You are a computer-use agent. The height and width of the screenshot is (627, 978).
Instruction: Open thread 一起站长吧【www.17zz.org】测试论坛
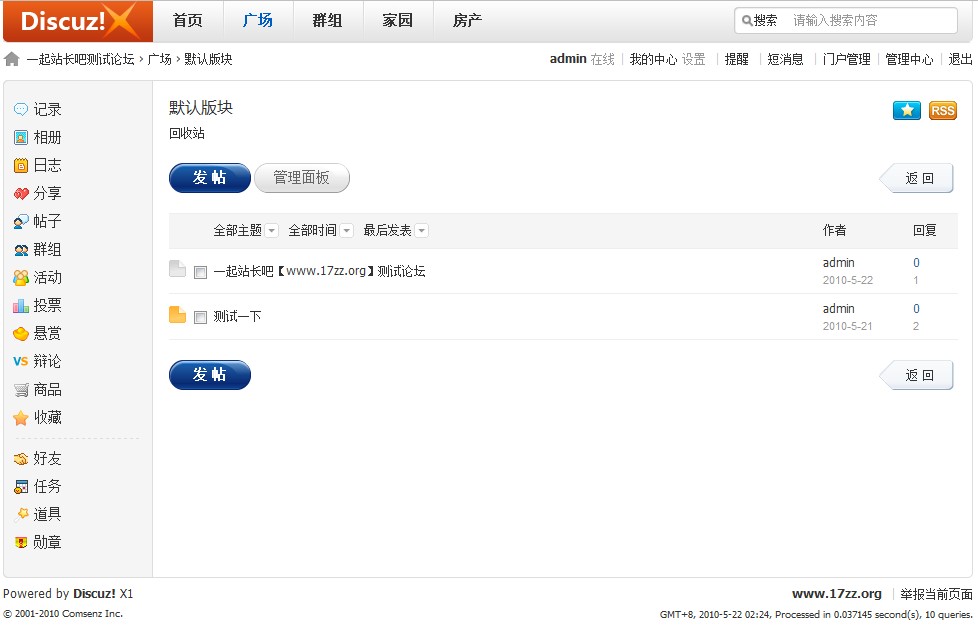pos(319,271)
